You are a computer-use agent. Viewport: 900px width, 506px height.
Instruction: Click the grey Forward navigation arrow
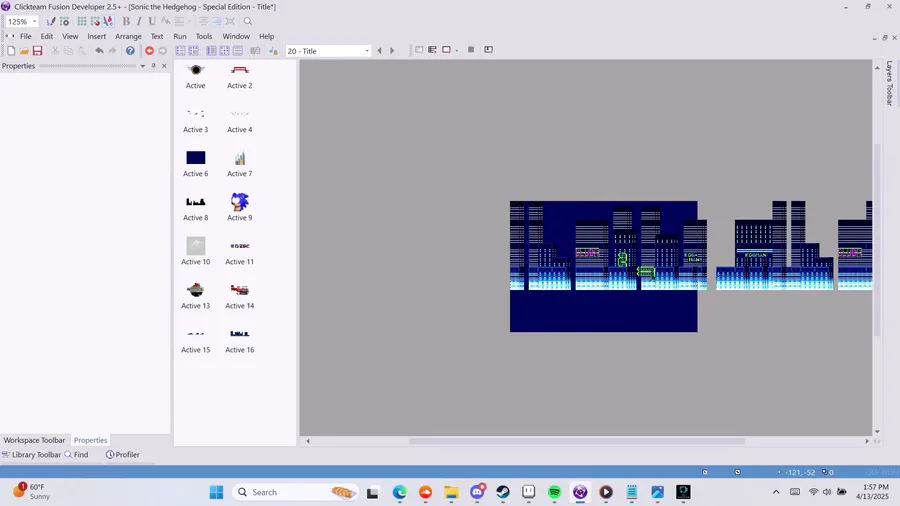point(162,50)
